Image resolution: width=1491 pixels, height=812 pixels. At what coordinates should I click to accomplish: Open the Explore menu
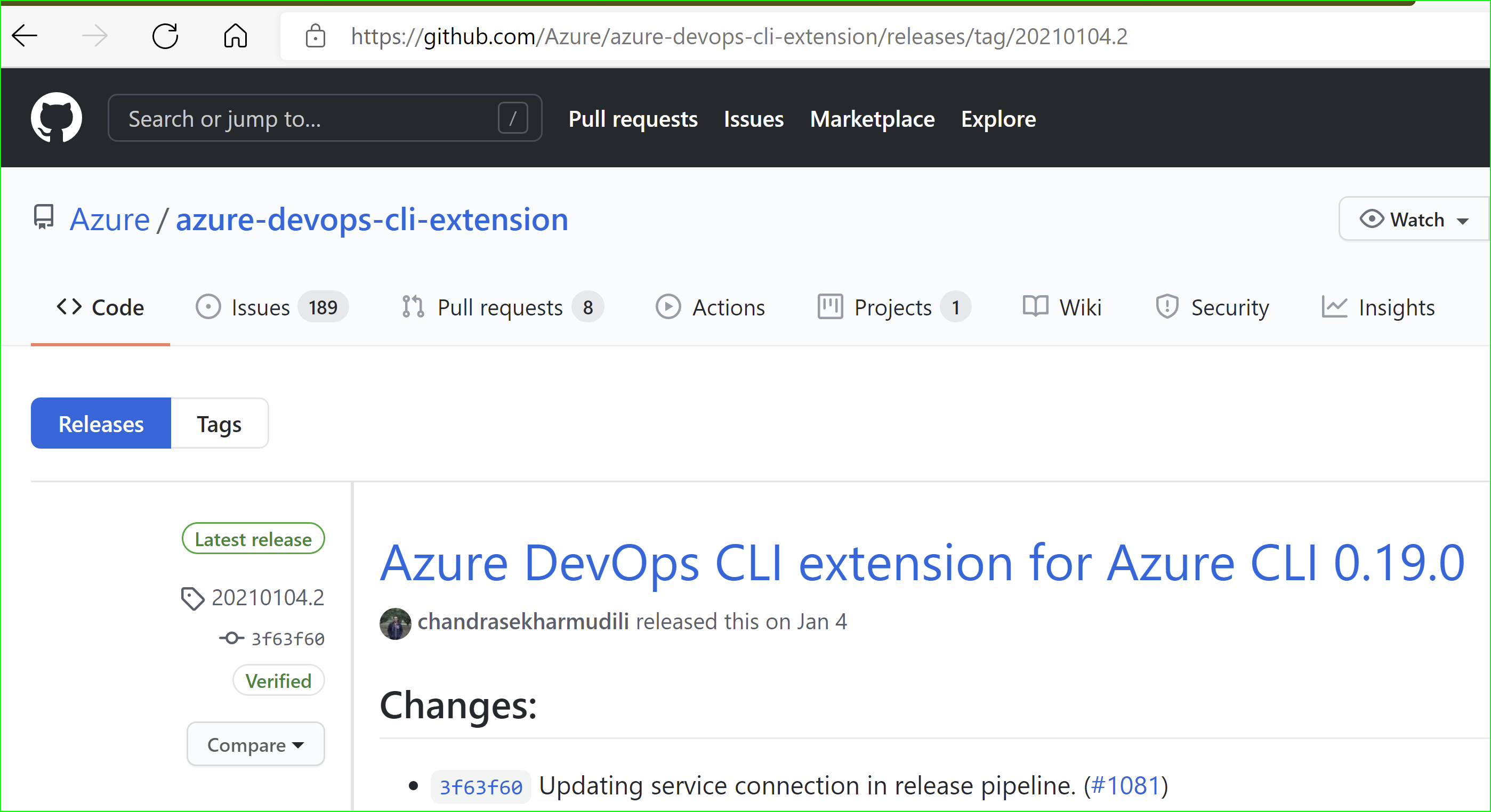(x=998, y=119)
